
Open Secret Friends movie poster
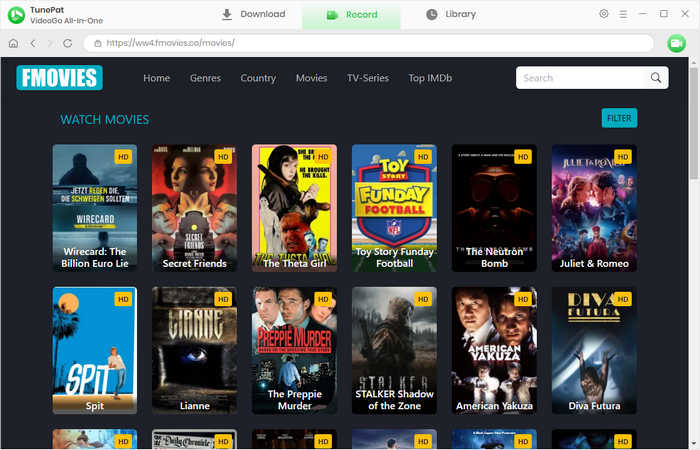(195, 208)
